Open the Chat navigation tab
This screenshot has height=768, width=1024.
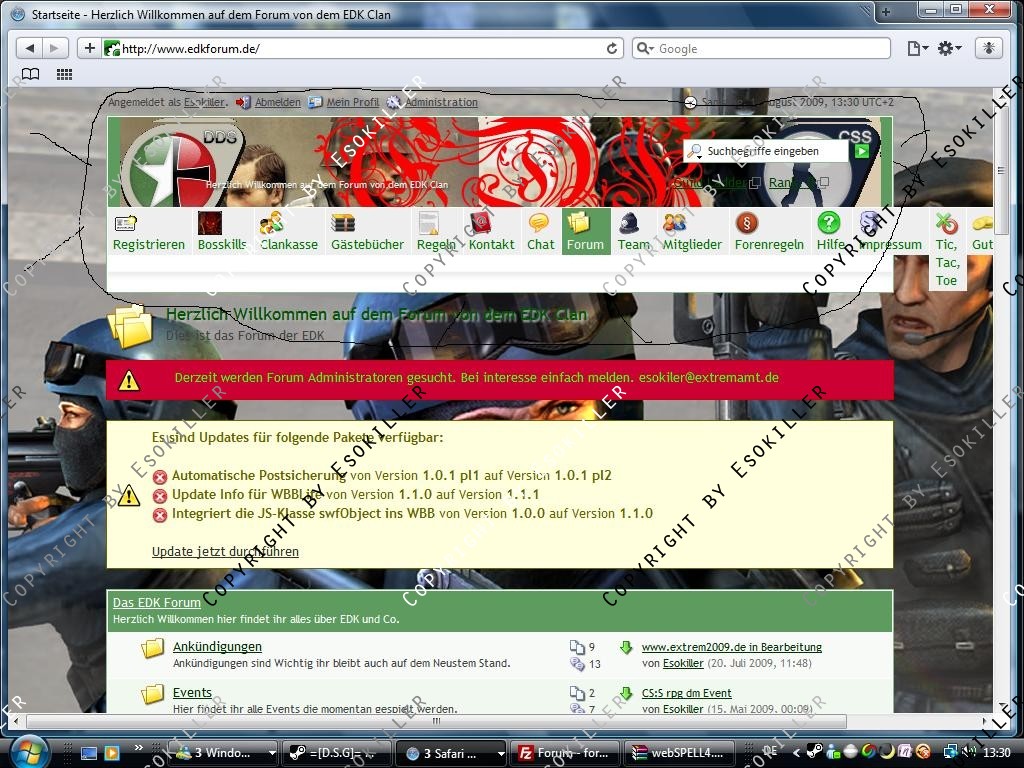(540, 232)
